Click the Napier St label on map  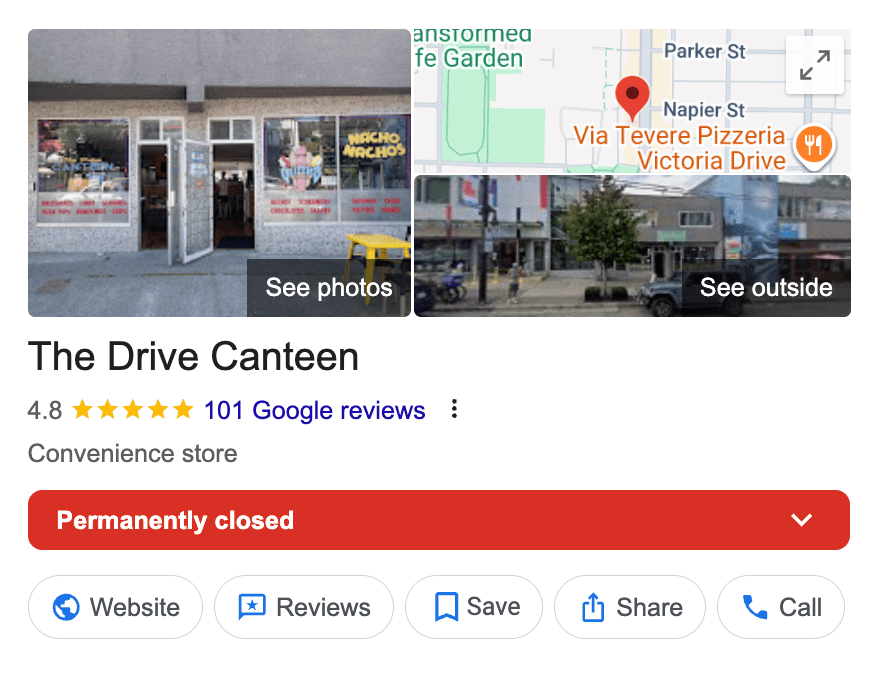tap(704, 109)
